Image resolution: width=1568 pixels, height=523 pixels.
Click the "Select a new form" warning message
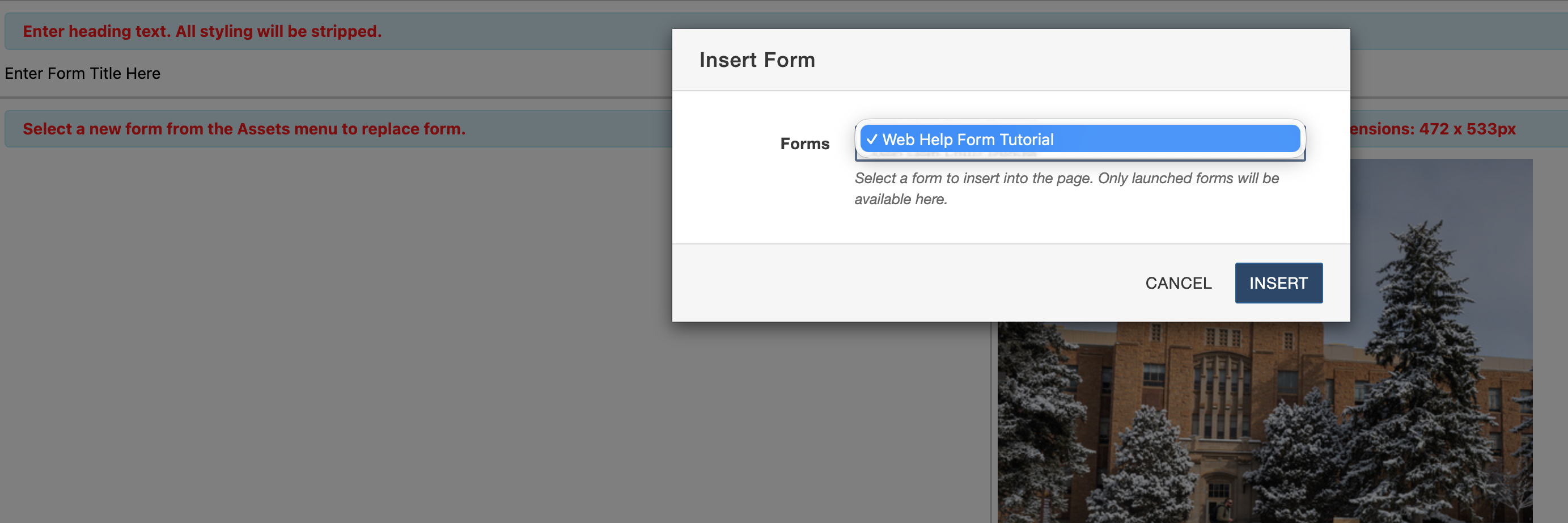(245, 128)
